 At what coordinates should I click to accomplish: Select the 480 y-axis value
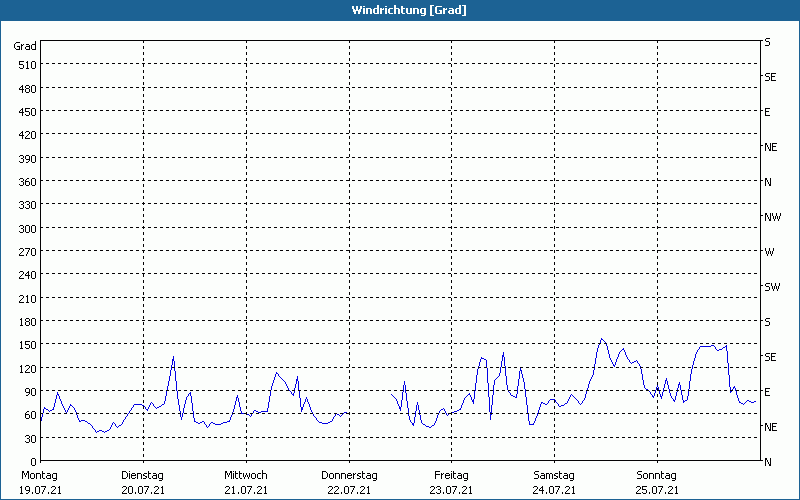click(x=28, y=89)
